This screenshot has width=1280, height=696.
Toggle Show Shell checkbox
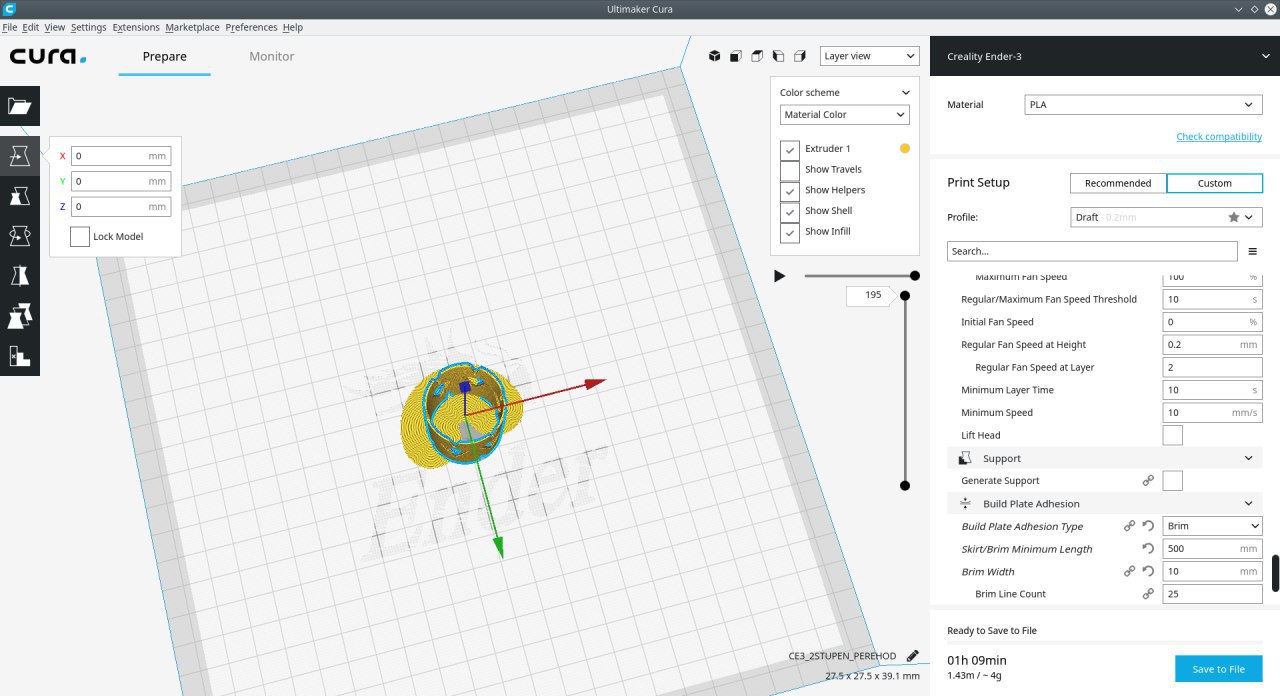pos(790,211)
